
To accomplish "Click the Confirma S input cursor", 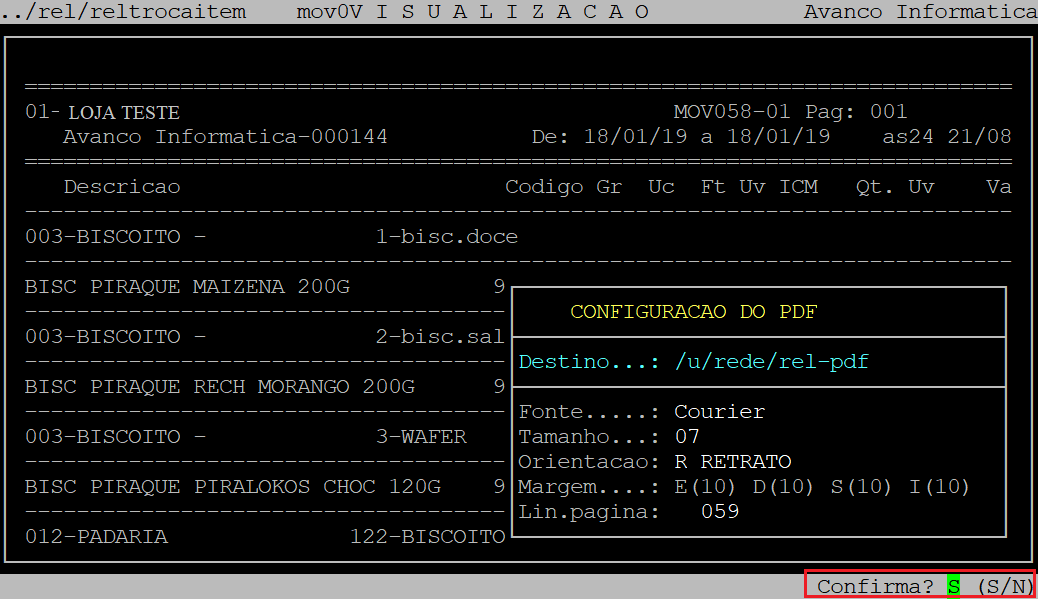I will tap(953, 587).
